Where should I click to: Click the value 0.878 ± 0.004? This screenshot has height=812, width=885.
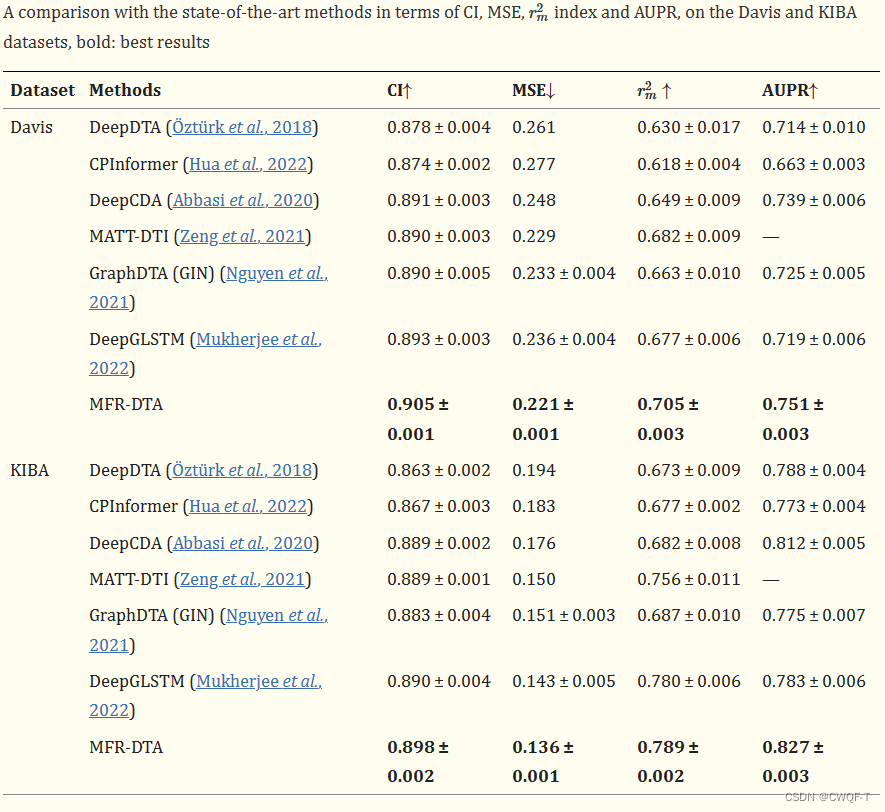click(x=439, y=128)
